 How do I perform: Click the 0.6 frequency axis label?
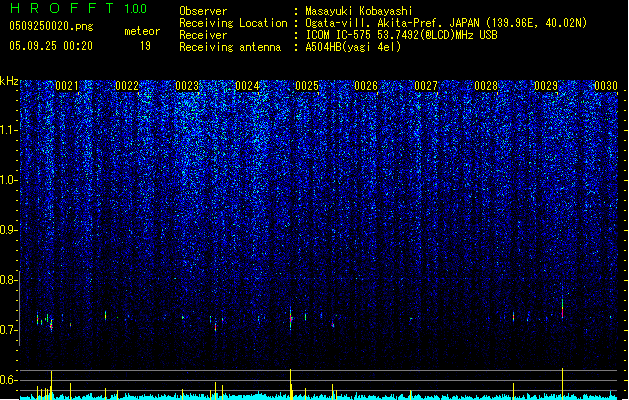click(9, 380)
